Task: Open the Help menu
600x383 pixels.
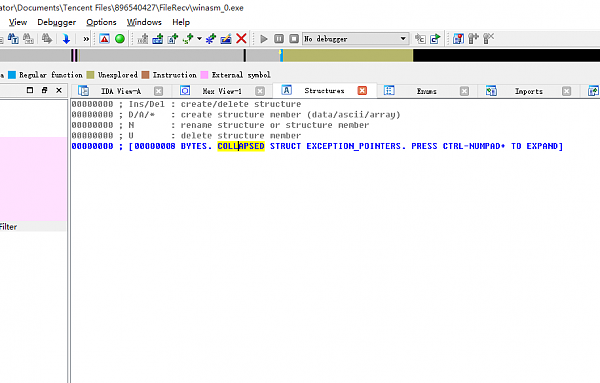Action: (181, 22)
